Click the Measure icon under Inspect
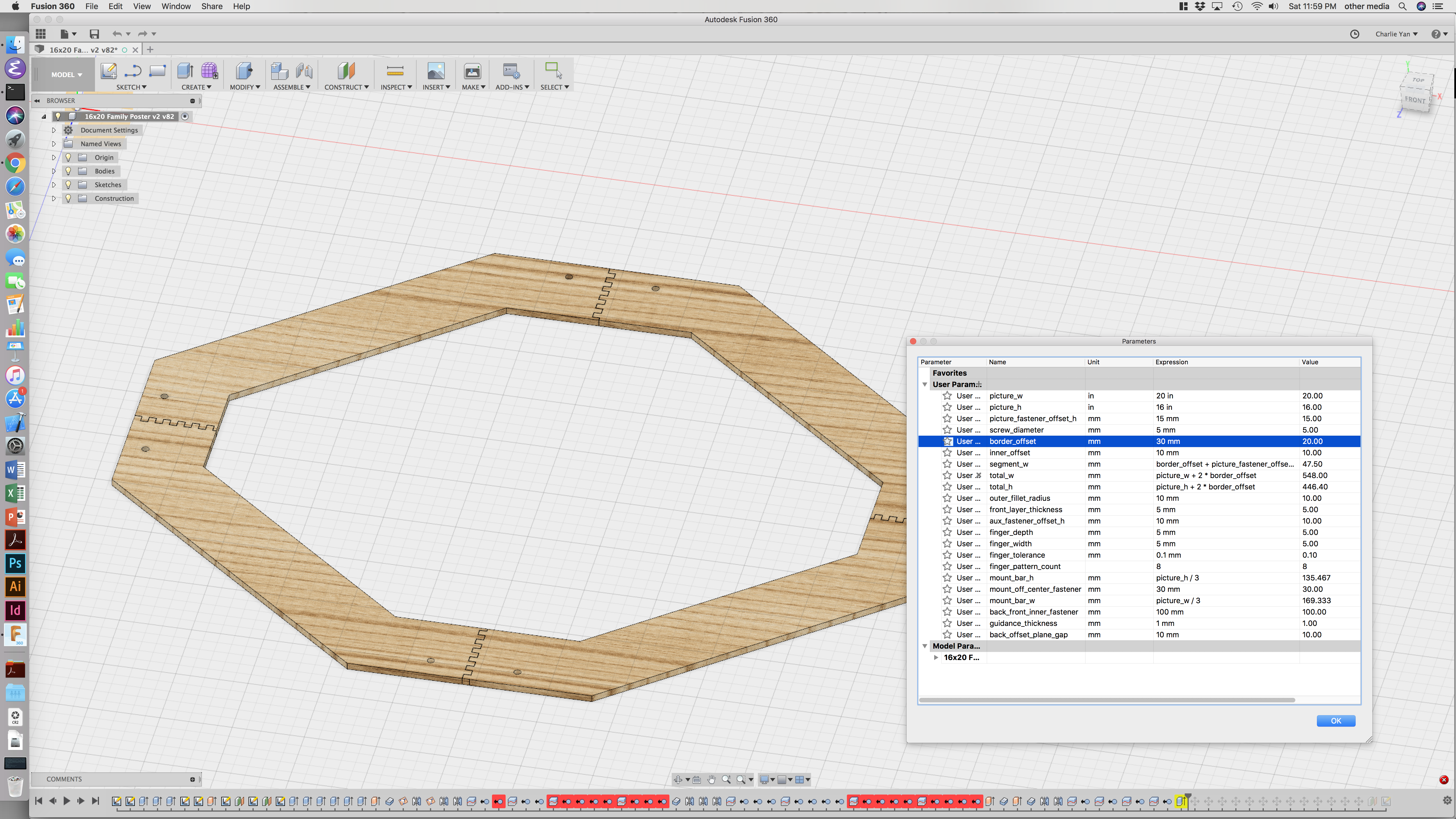The image size is (1456, 819). [x=395, y=71]
